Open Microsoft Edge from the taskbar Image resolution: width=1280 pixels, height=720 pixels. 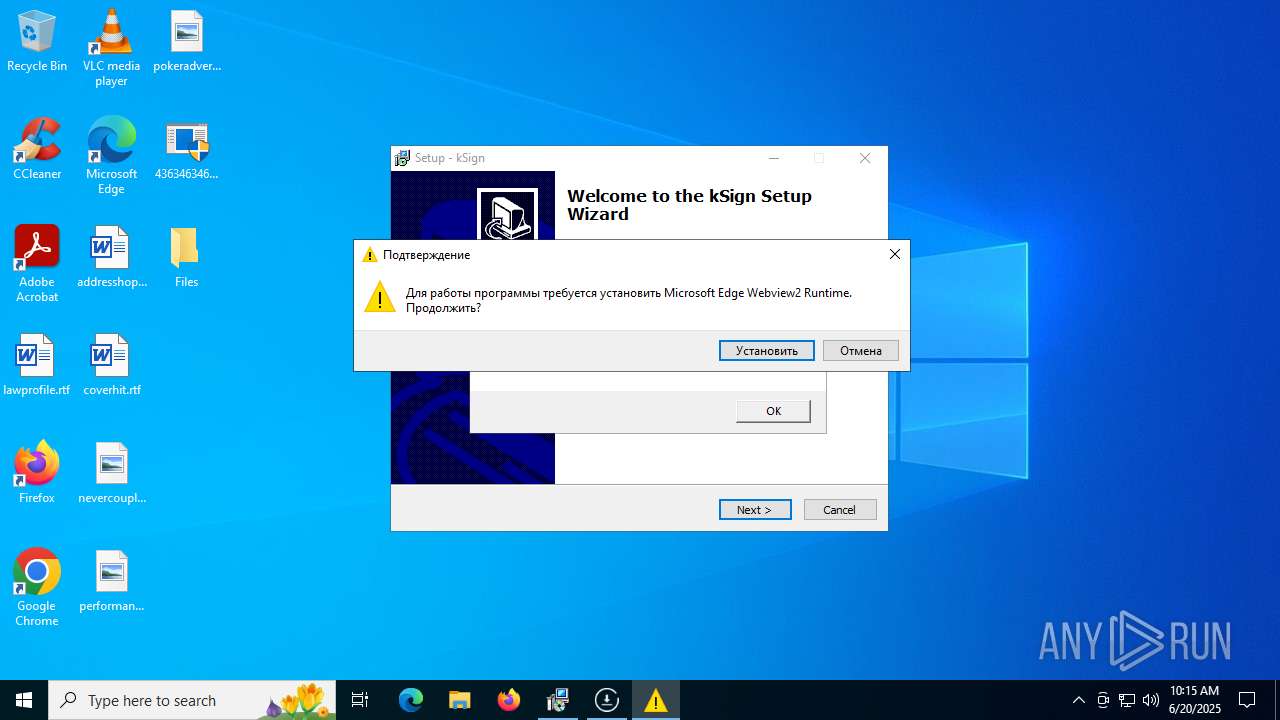pyautogui.click(x=411, y=700)
